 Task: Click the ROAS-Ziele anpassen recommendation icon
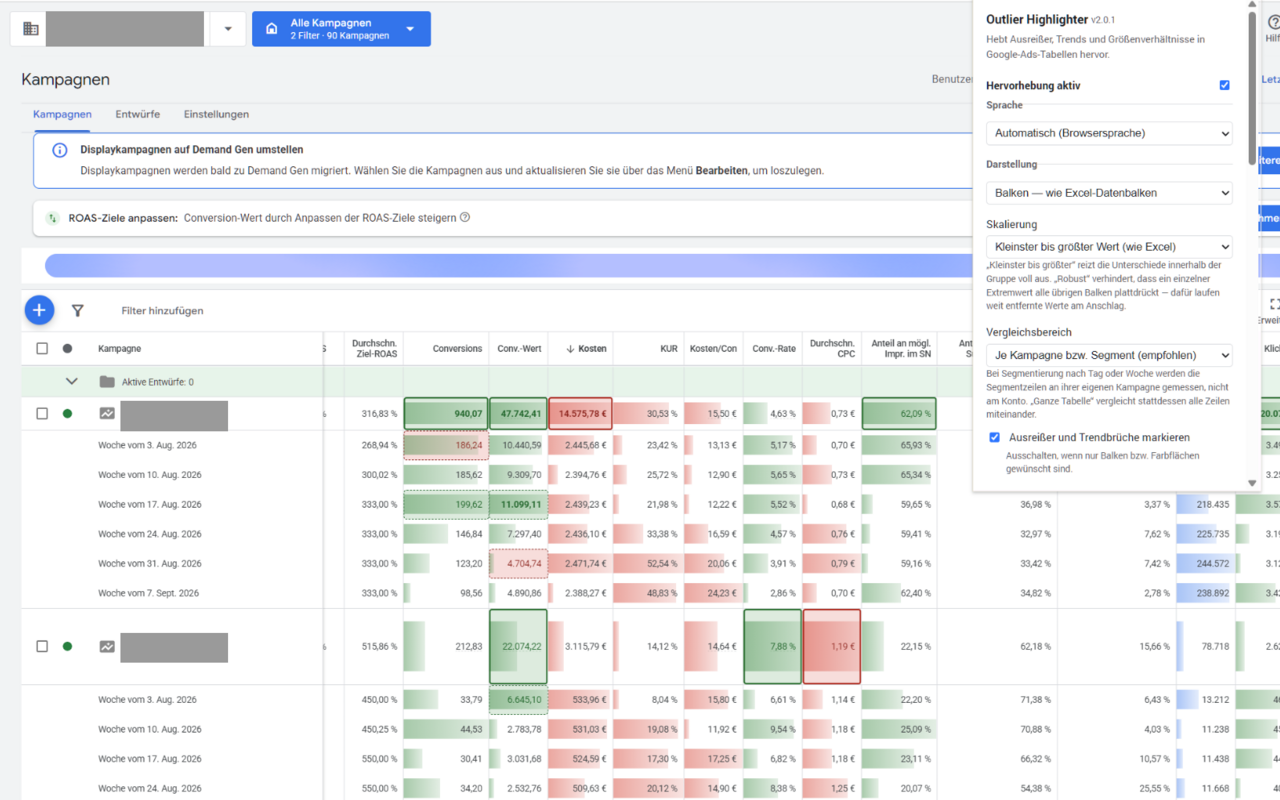(x=52, y=218)
